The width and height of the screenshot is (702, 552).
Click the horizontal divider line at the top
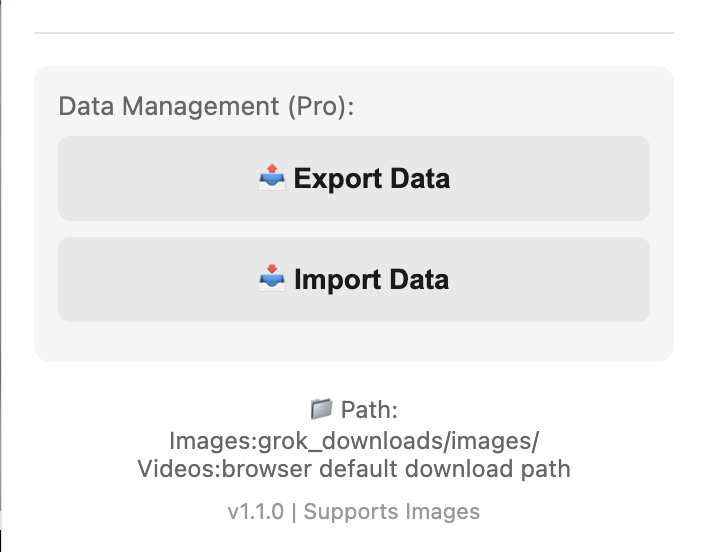[x=354, y=33]
